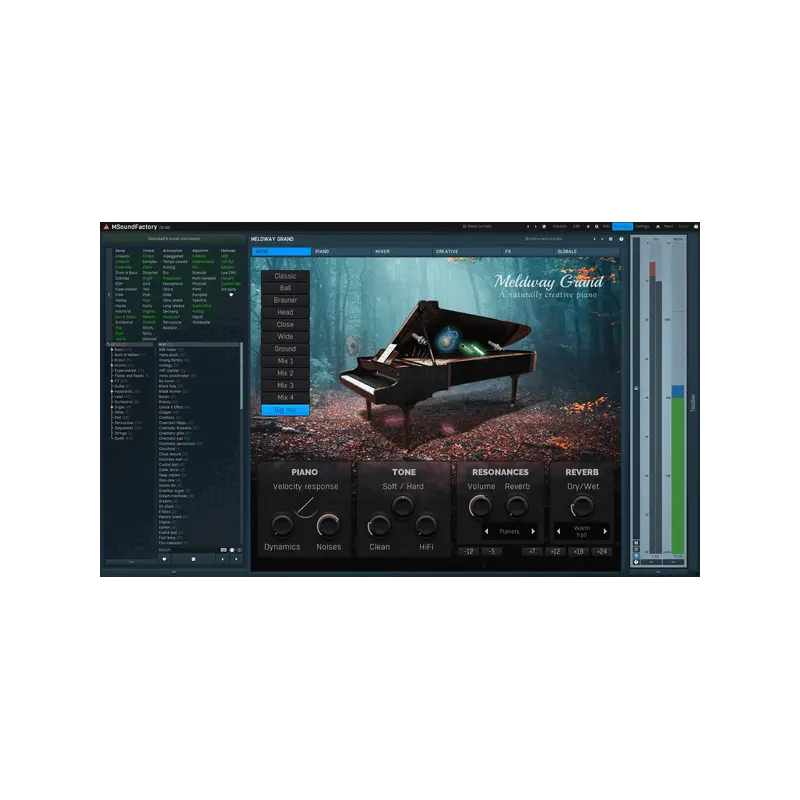Click the +12 transpose button
This screenshot has height=800, width=800.
[555, 552]
